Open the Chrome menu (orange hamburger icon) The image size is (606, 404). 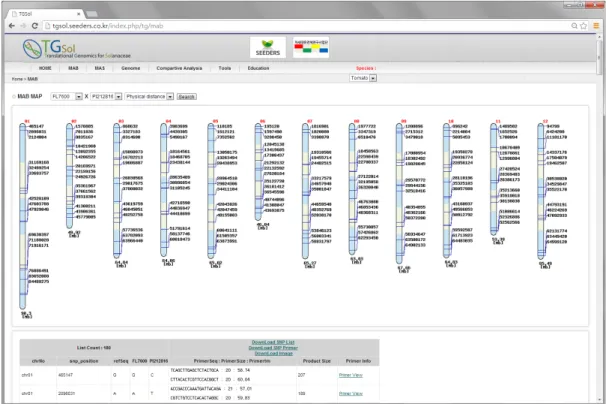point(596,26)
